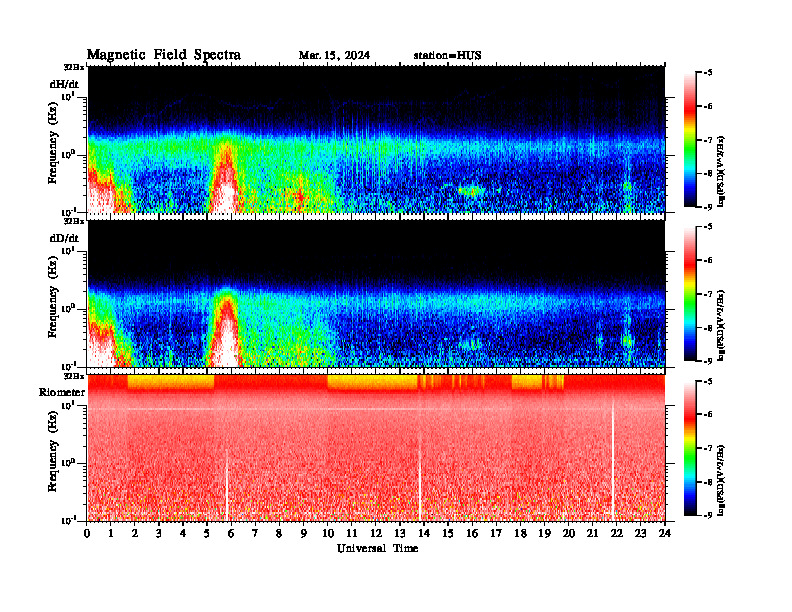Click hour "24" on Universal Time axis
This screenshot has width=792, height=612.
(665, 534)
